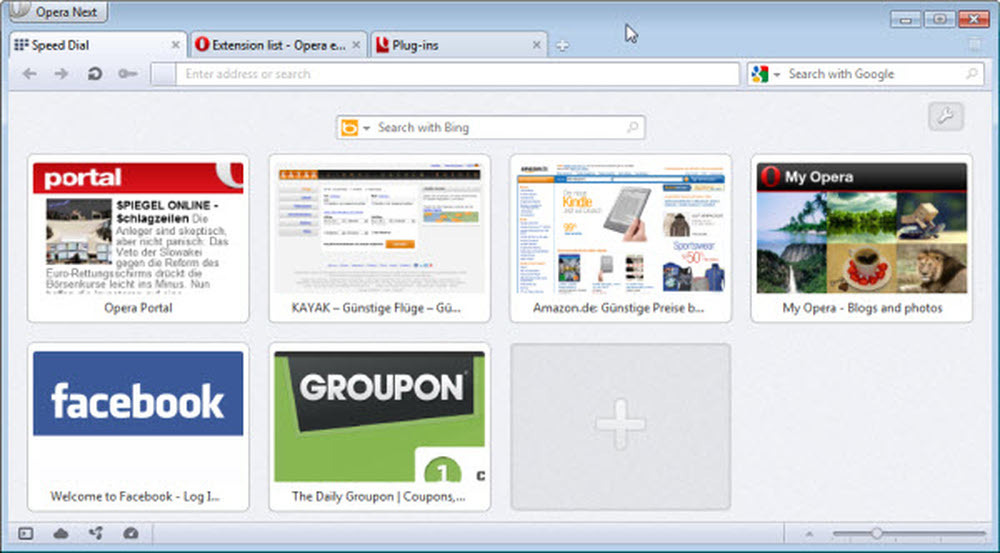Screen dimensions: 1000x553
Task: Click the address bar input field
Action: pyautogui.click(x=460, y=74)
